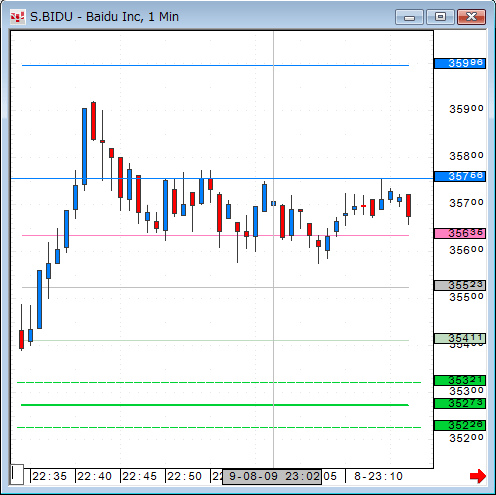Click the 22:50 time axis label
The image size is (496, 495).
[x=184, y=476]
